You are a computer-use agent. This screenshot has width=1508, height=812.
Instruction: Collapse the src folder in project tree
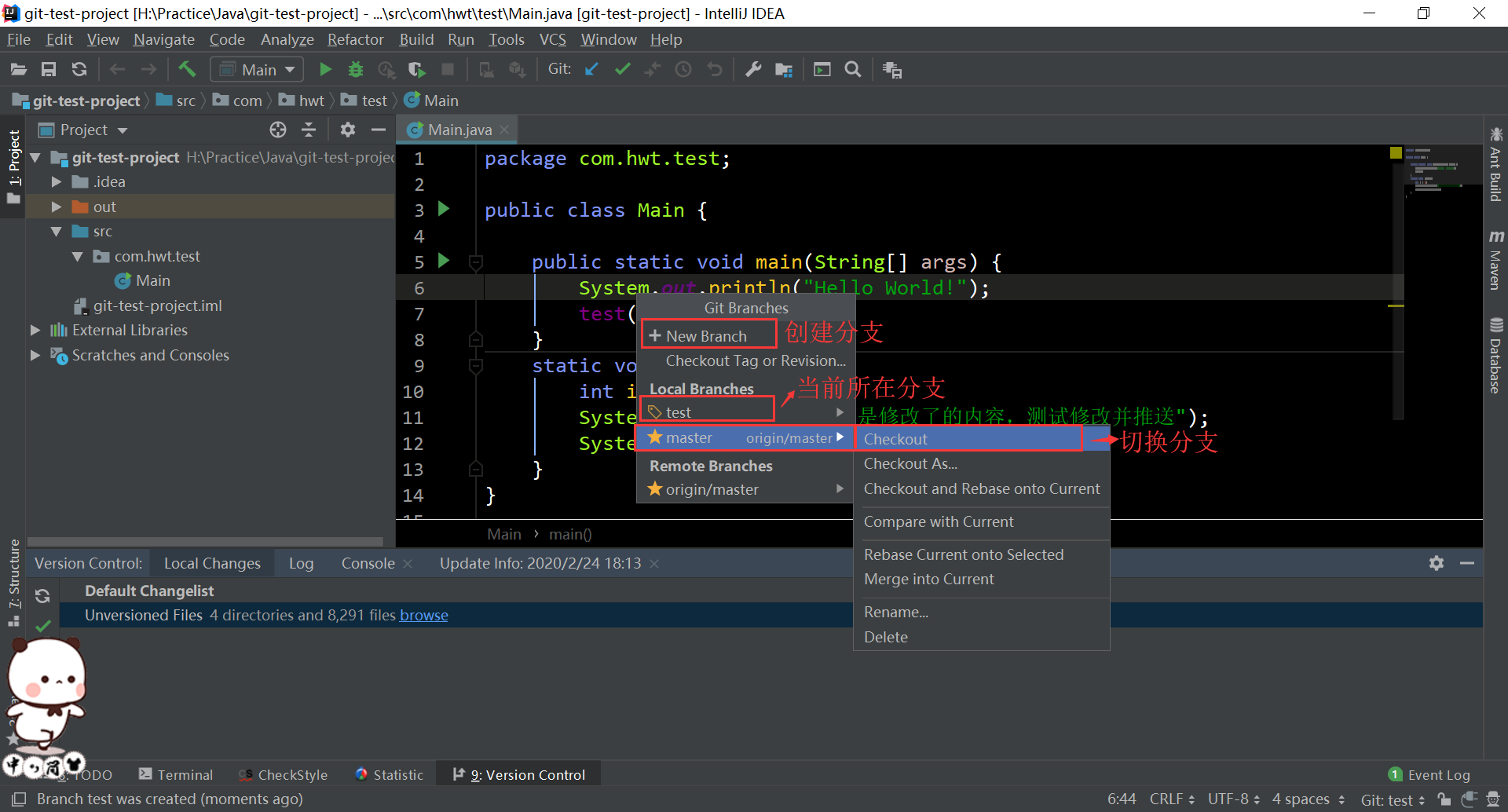[x=56, y=232]
